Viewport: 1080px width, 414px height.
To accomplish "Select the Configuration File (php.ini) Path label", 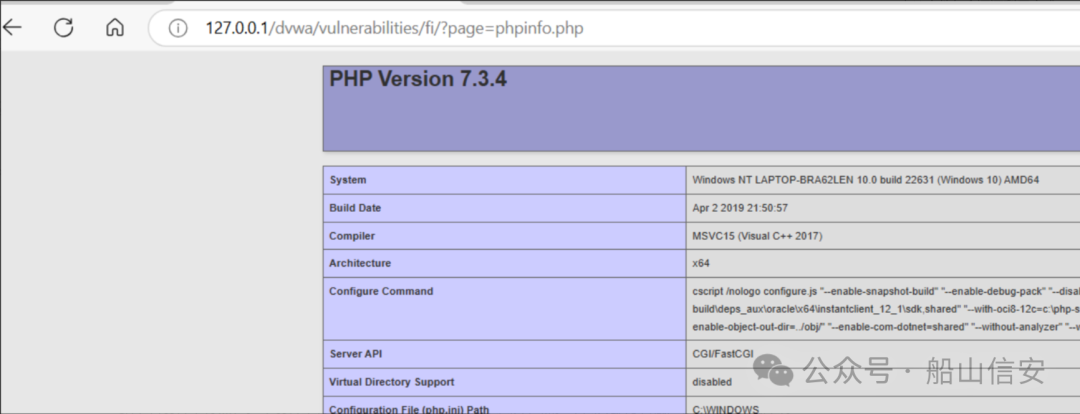I will (x=409, y=409).
